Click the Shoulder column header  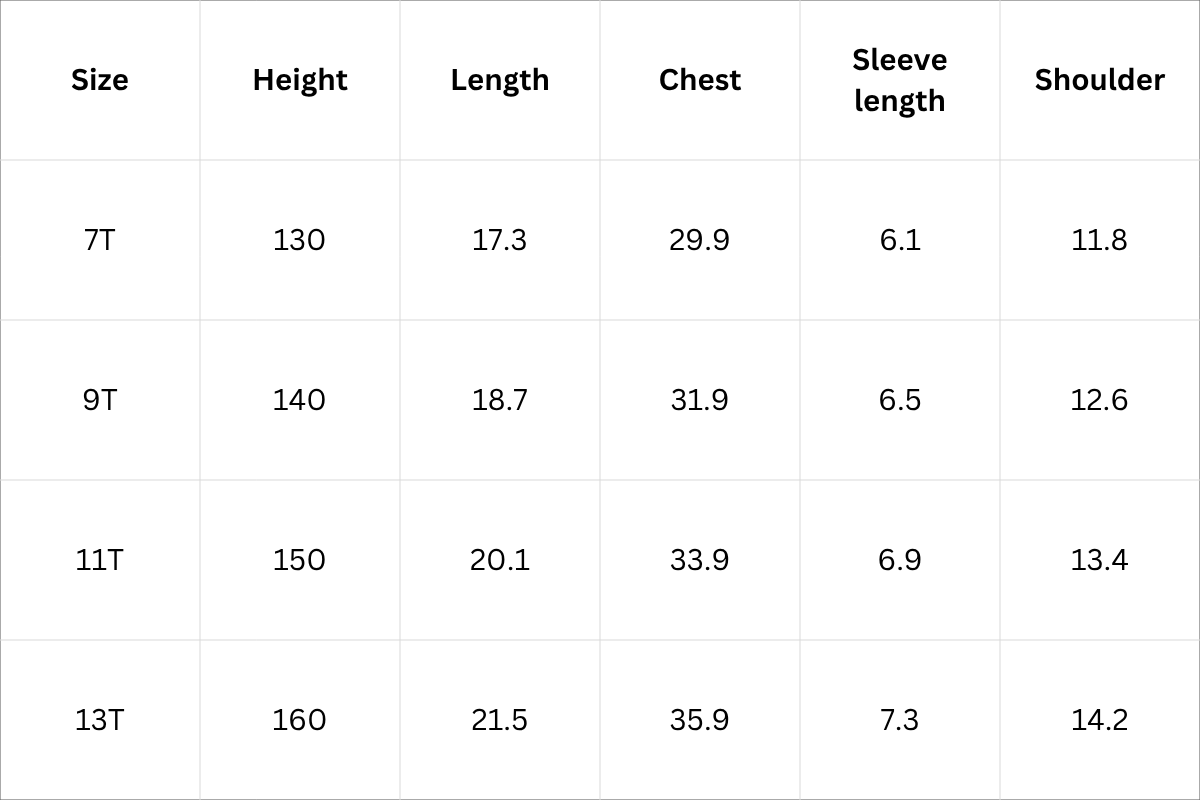(x=1100, y=80)
